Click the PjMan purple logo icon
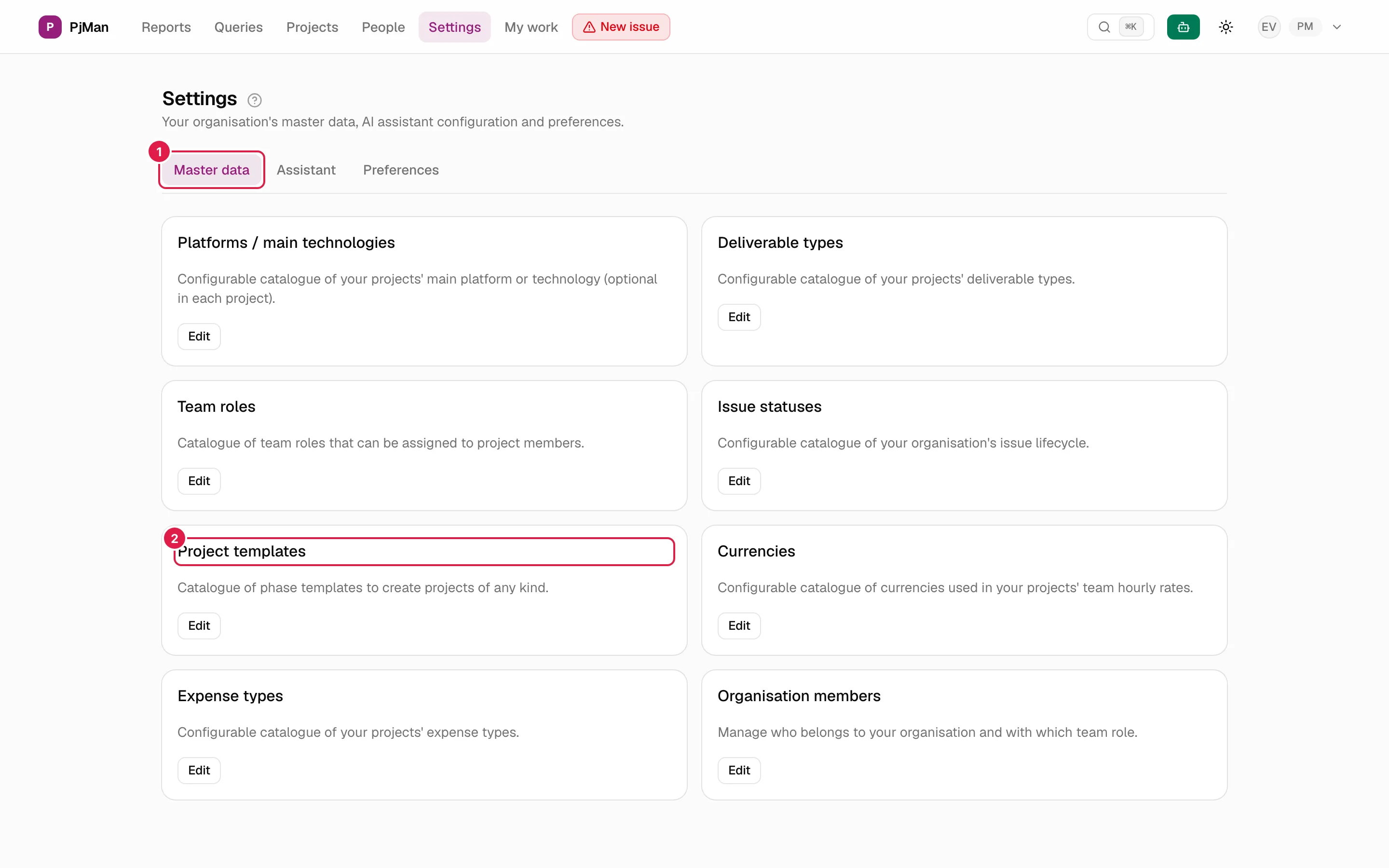The width and height of the screenshot is (1389, 868). click(50, 27)
